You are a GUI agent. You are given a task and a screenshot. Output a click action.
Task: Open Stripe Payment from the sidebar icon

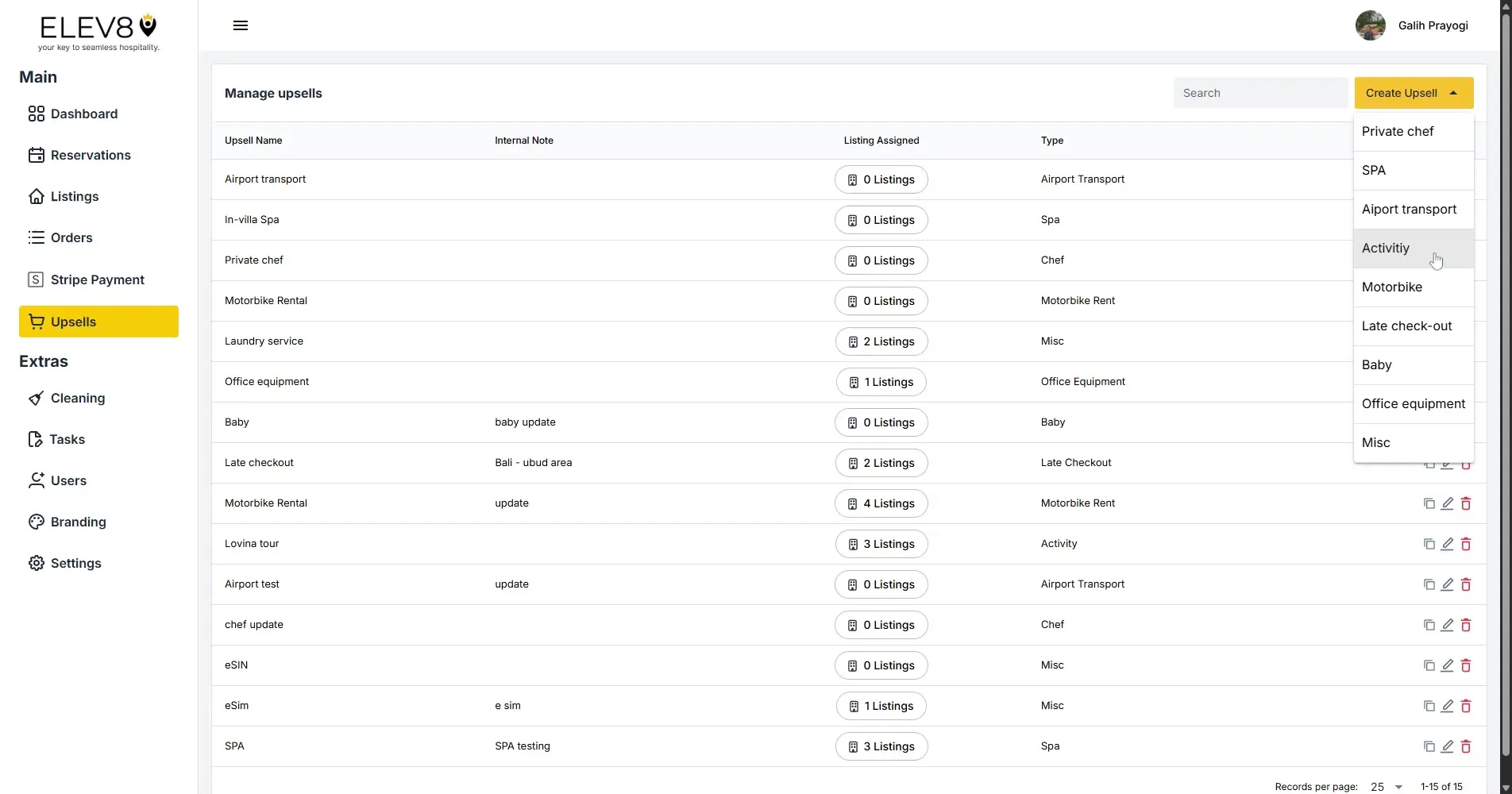click(36, 279)
